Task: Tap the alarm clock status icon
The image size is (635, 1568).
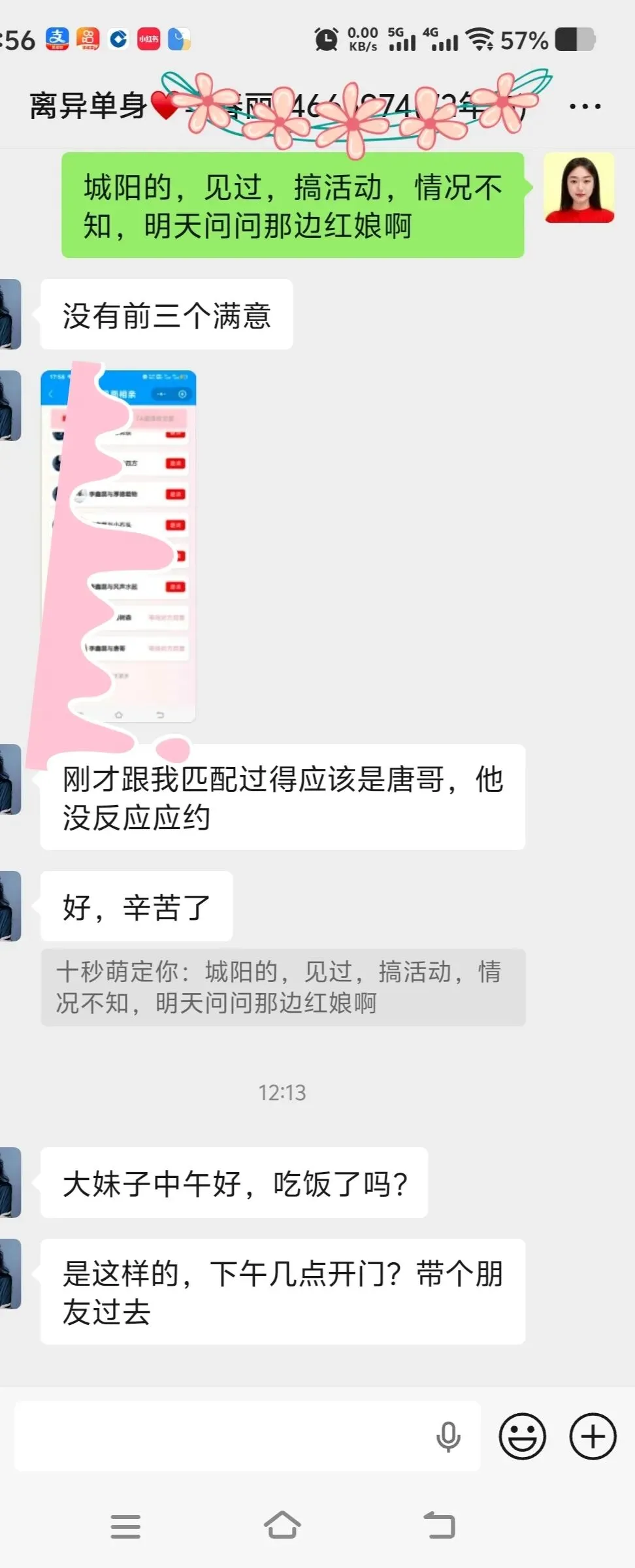Action: [326, 39]
